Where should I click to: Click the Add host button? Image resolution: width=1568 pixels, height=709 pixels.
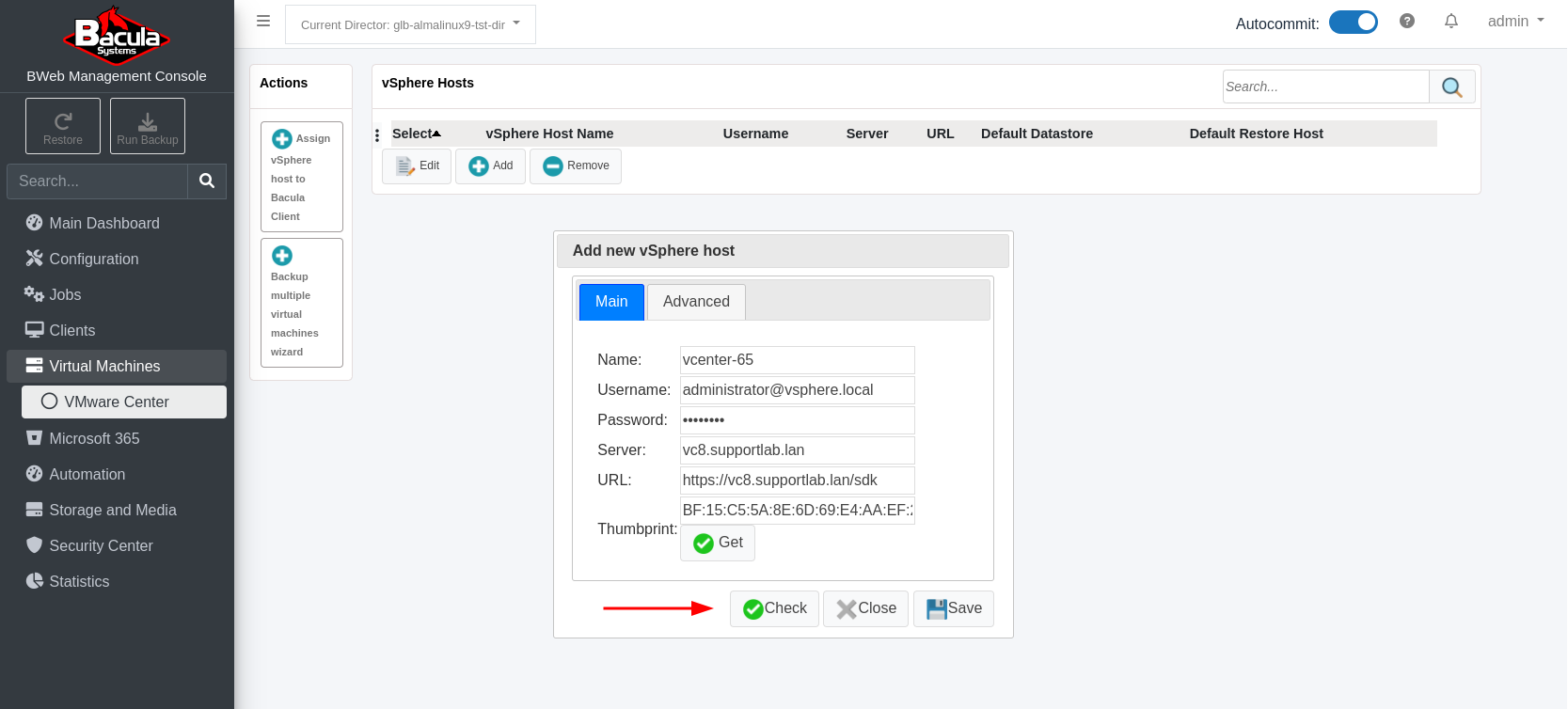pos(490,166)
